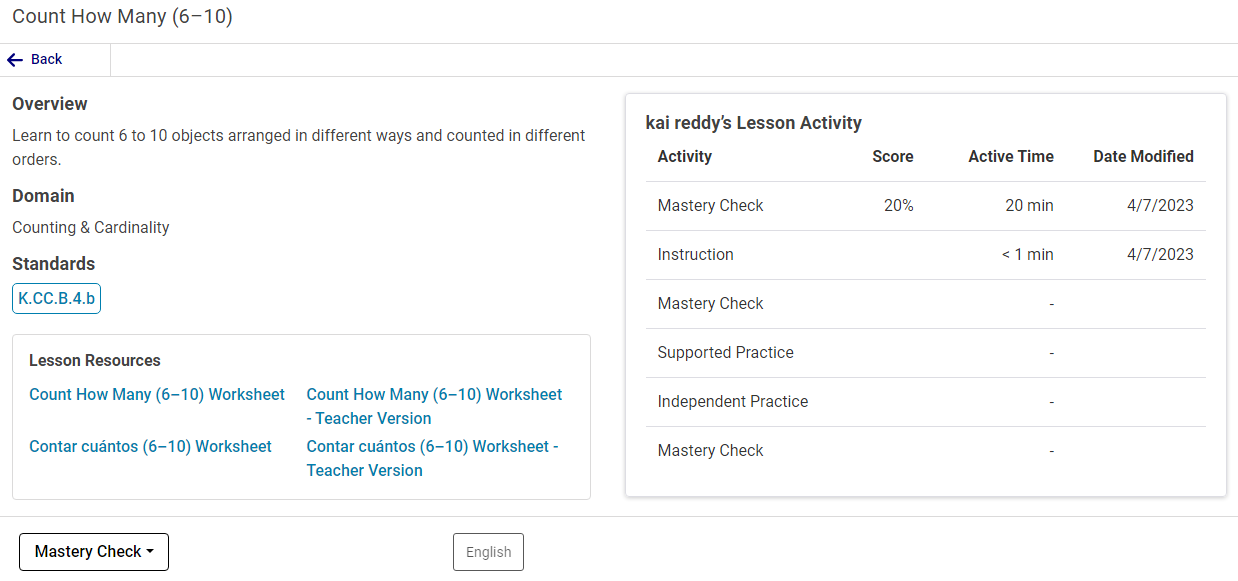Open Contar cuántos Worksheet Teacher Version
Screen dimensions: 1238x581
[x=432, y=458]
